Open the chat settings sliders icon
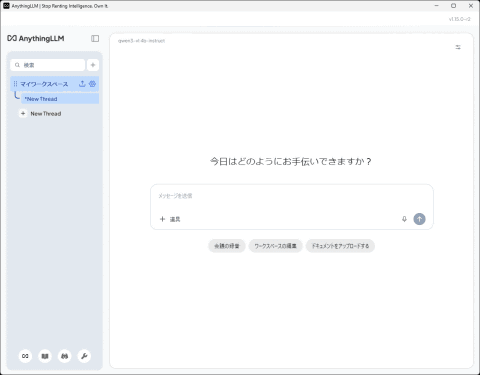 (x=458, y=47)
